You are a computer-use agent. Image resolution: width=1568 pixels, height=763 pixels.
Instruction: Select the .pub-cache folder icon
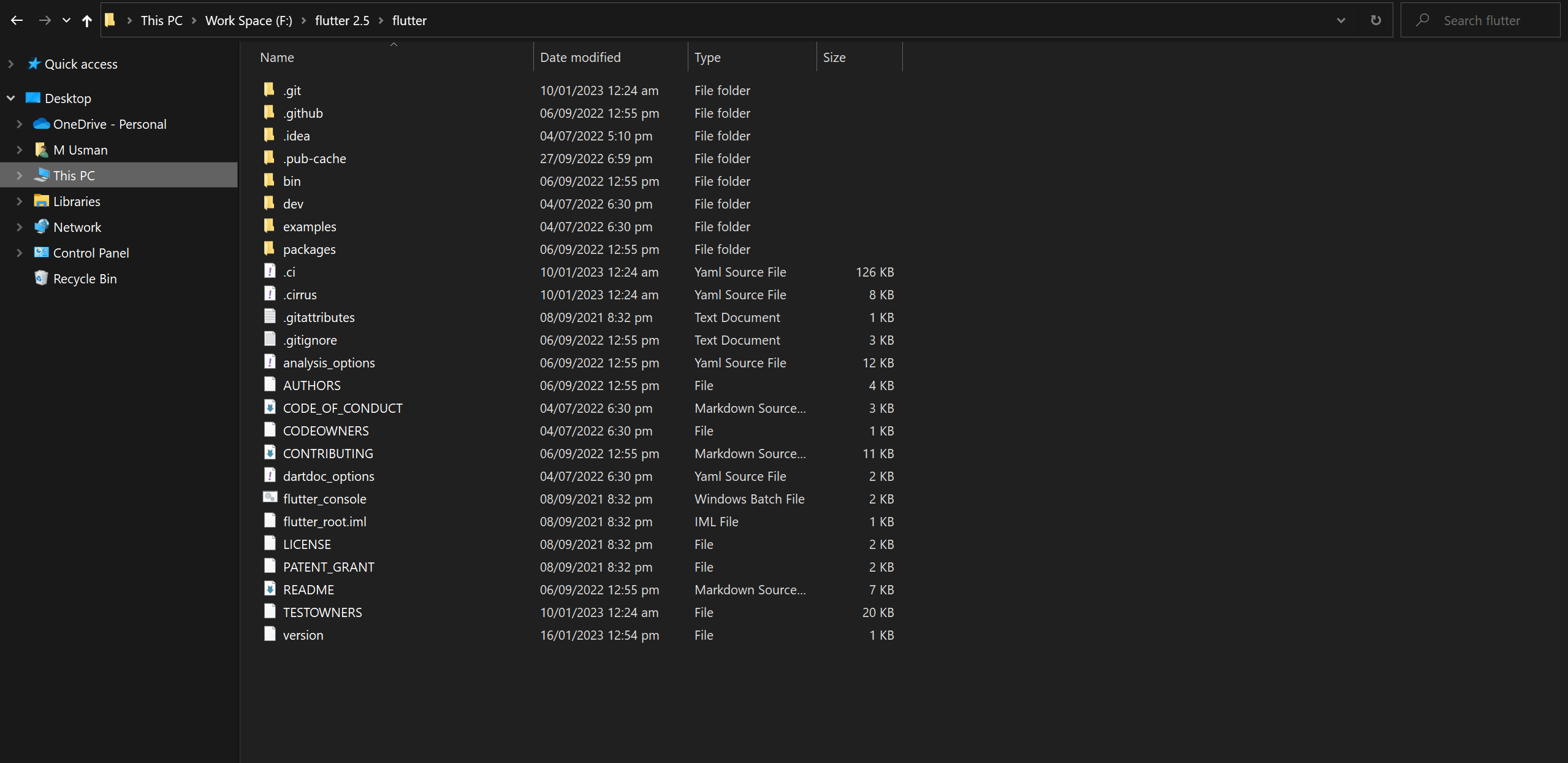point(269,158)
